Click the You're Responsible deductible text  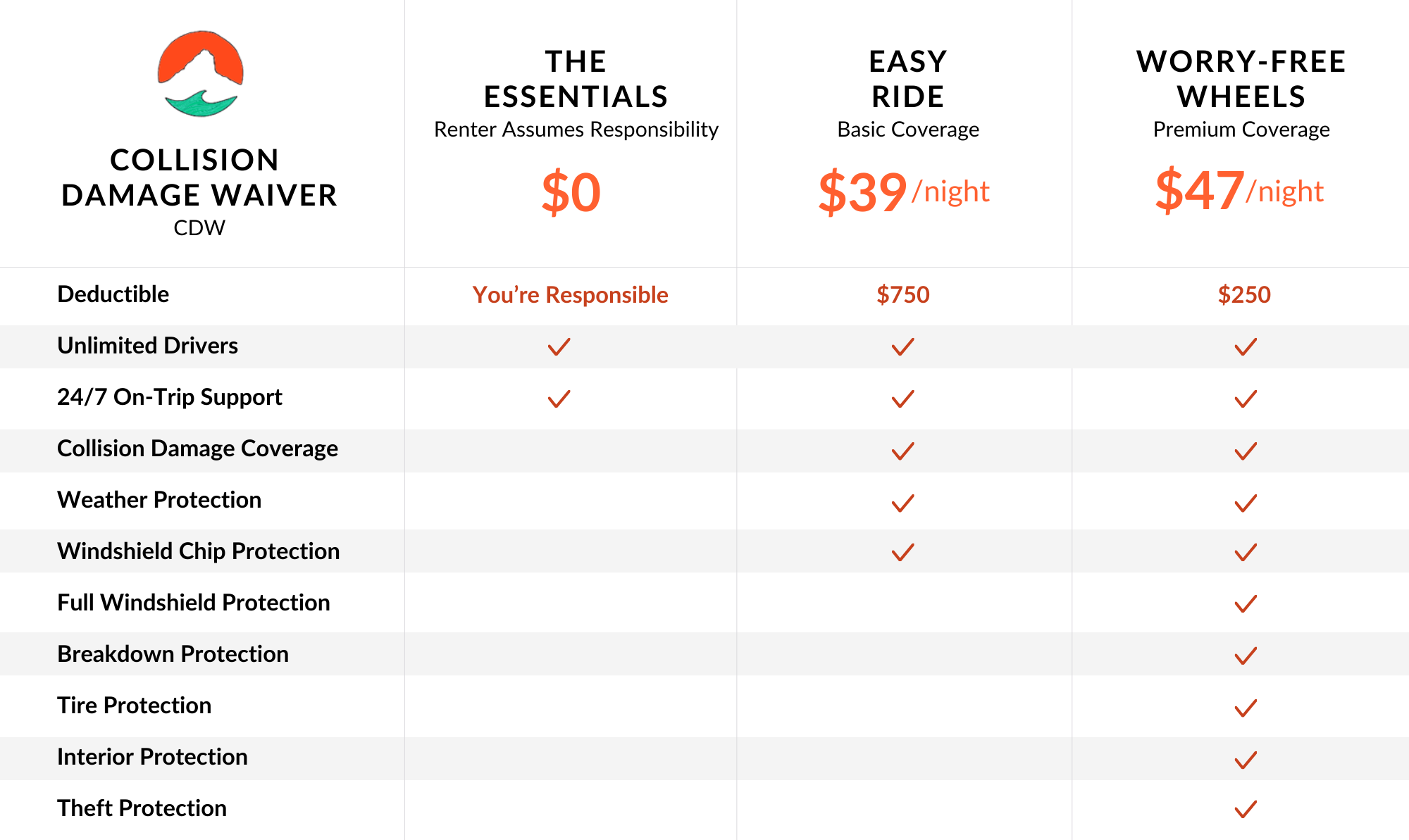570,294
